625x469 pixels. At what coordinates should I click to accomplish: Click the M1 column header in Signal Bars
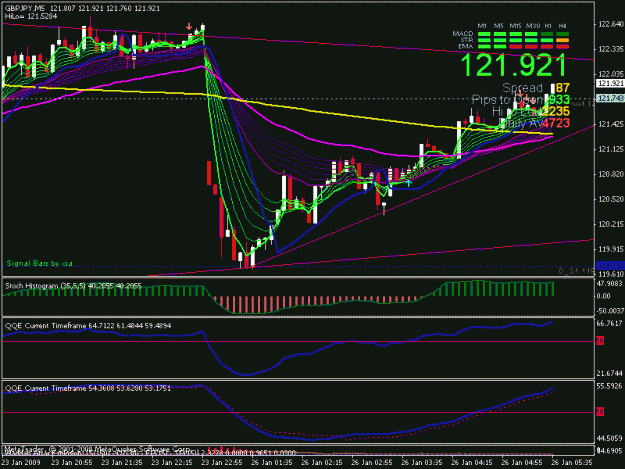click(x=482, y=26)
